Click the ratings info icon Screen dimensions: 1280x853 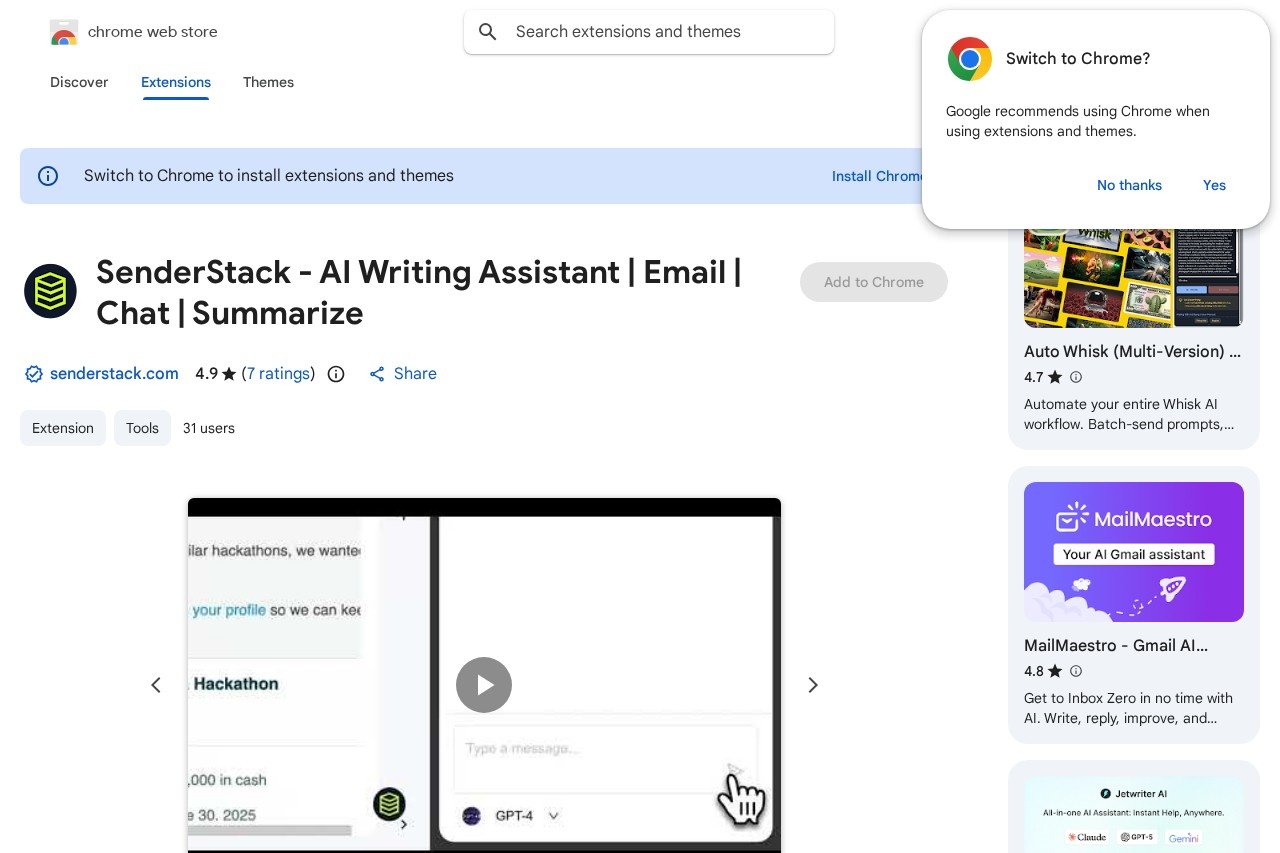click(x=336, y=374)
